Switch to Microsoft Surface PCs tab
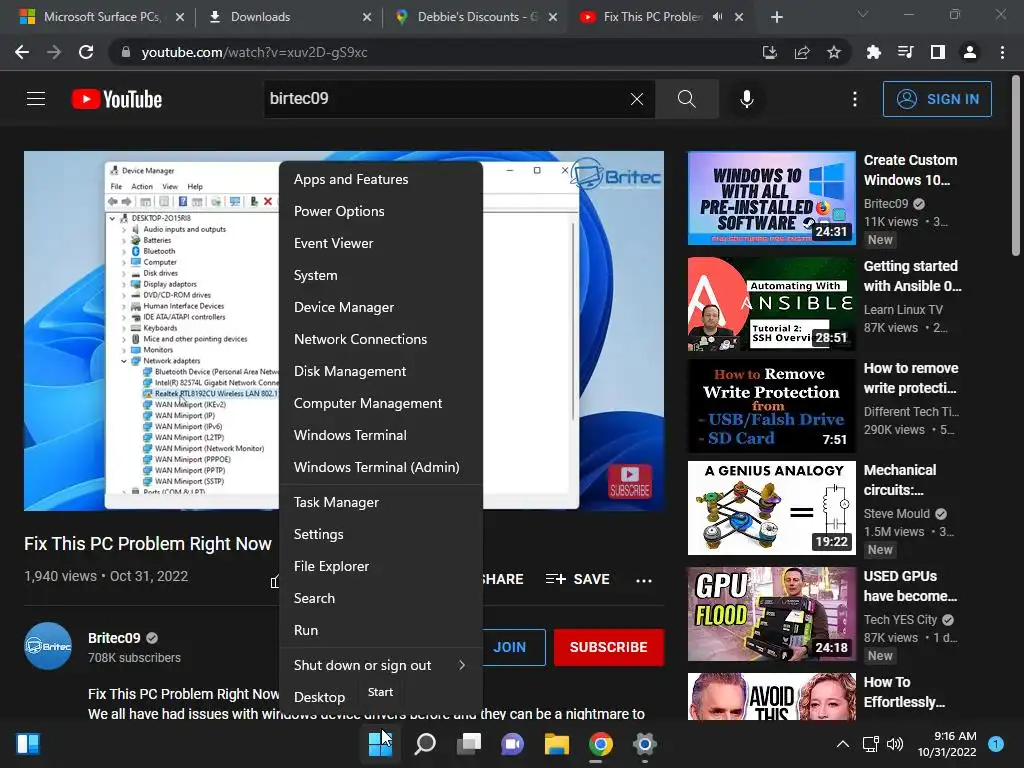This screenshot has height=768, width=1024. pyautogui.click(x=101, y=17)
